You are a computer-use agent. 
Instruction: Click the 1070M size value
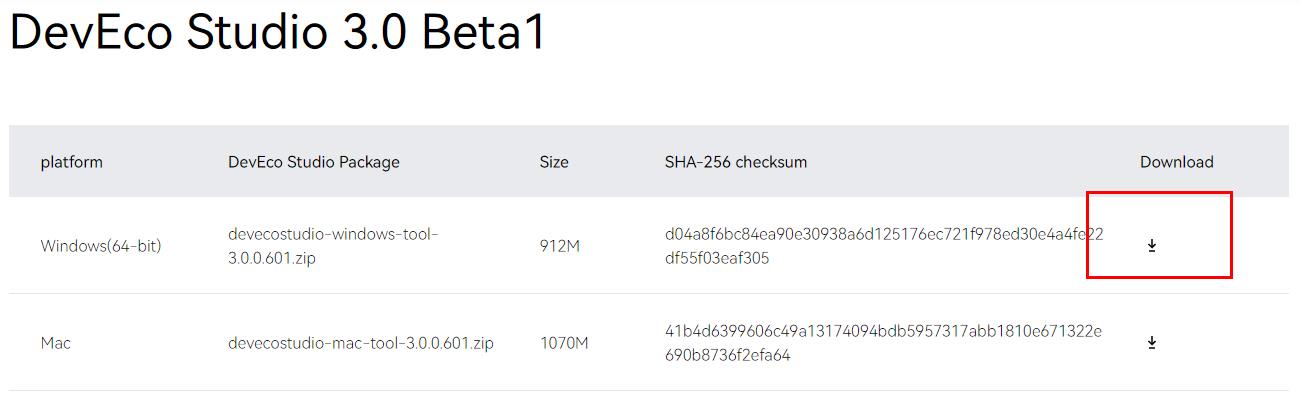pyautogui.click(x=564, y=343)
